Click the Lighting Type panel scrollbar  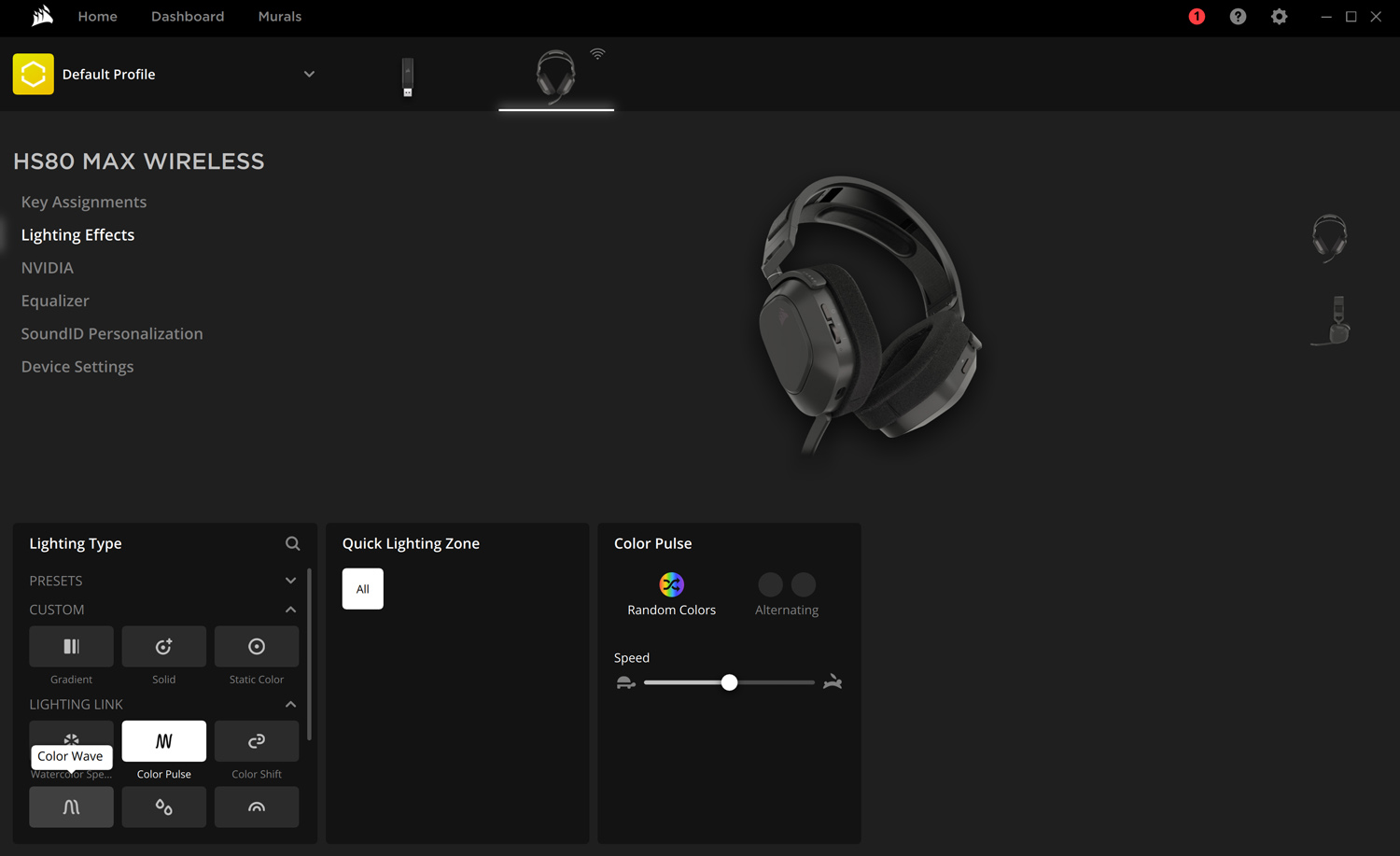coord(309,653)
